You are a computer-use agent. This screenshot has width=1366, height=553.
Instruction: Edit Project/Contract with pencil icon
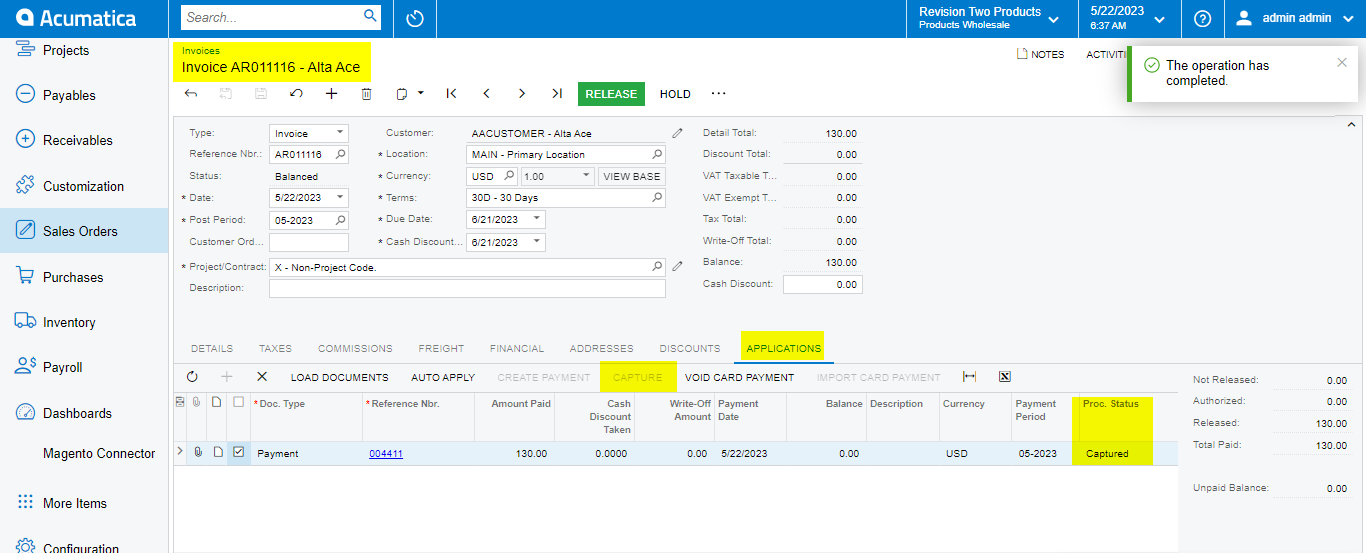677,266
